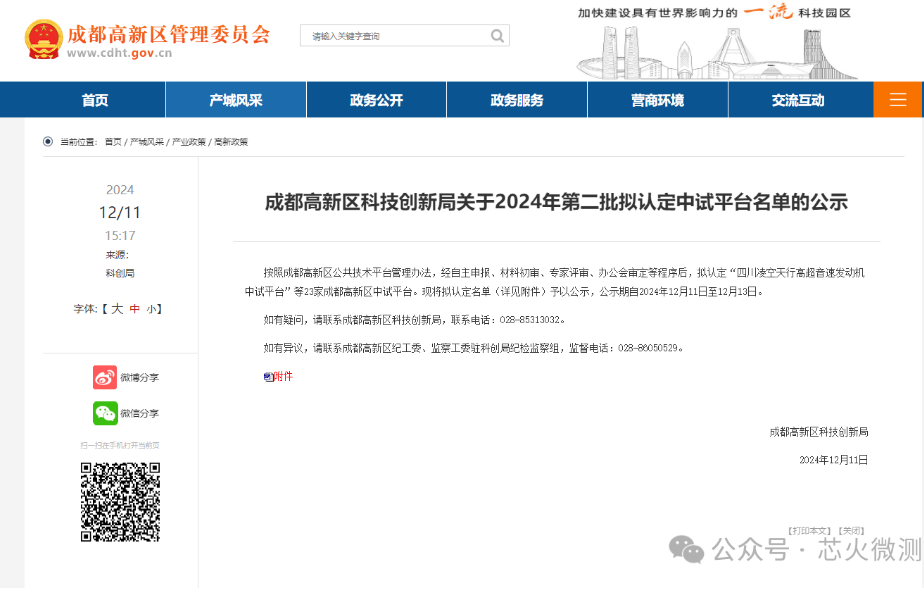The height and width of the screenshot is (590, 924).
Task: Click the WeChat share icon
Action: 105,413
